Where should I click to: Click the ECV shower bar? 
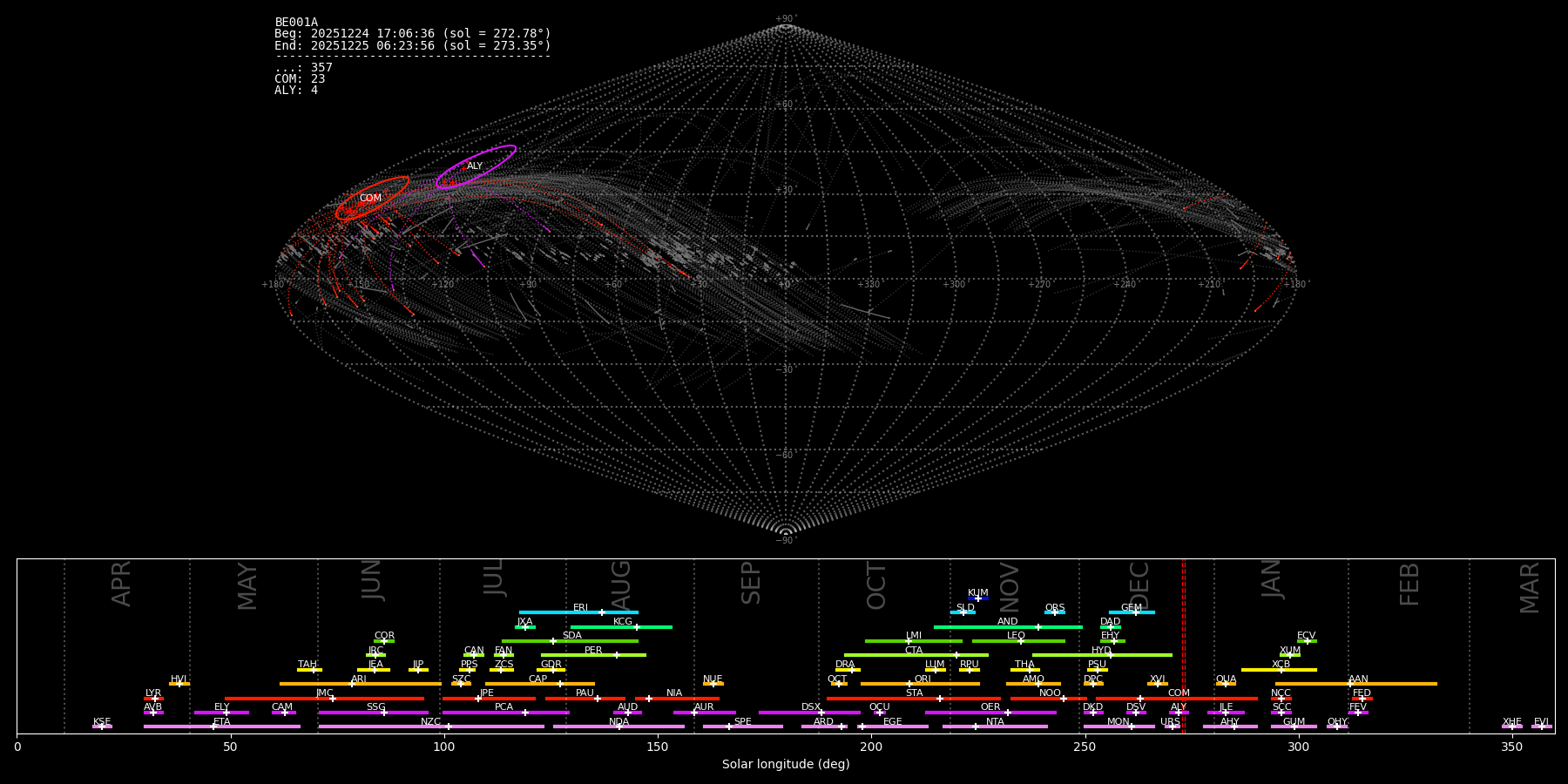pyautogui.click(x=1307, y=641)
